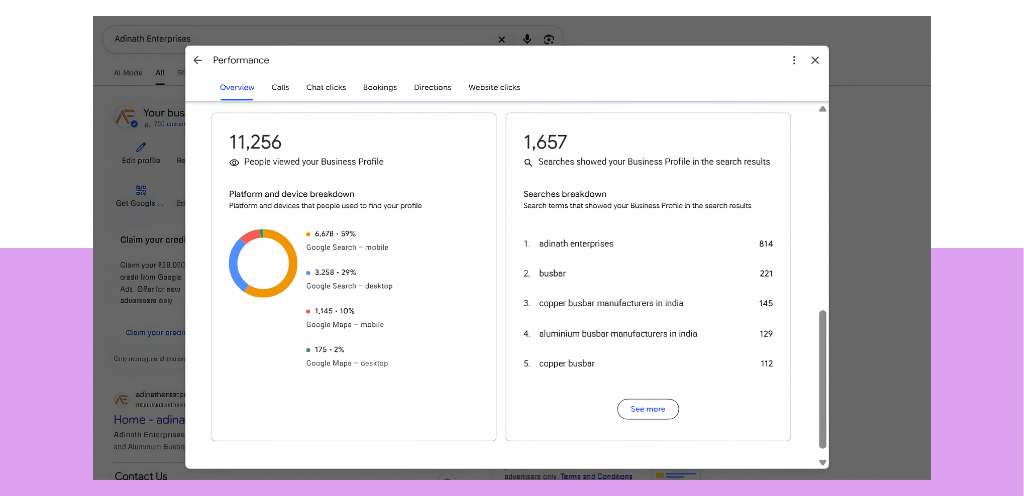Image resolution: width=1024 pixels, height=496 pixels.
Task: Click the '1,657' searches number
Action: pyautogui.click(x=545, y=142)
